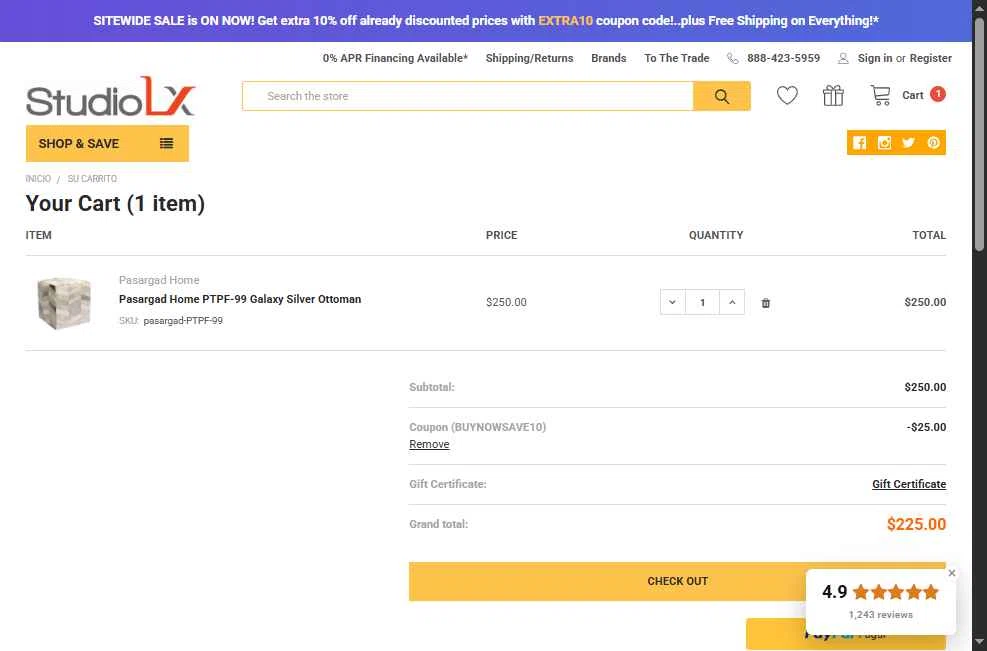
Task: Expand the SHOP & SAVE menu
Action: point(107,144)
